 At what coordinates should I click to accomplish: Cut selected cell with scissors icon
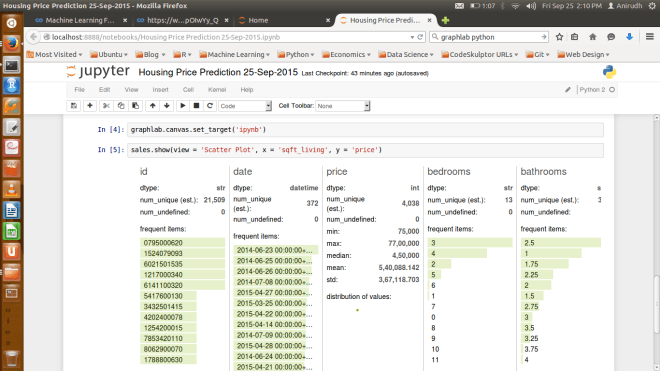pos(106,106)
